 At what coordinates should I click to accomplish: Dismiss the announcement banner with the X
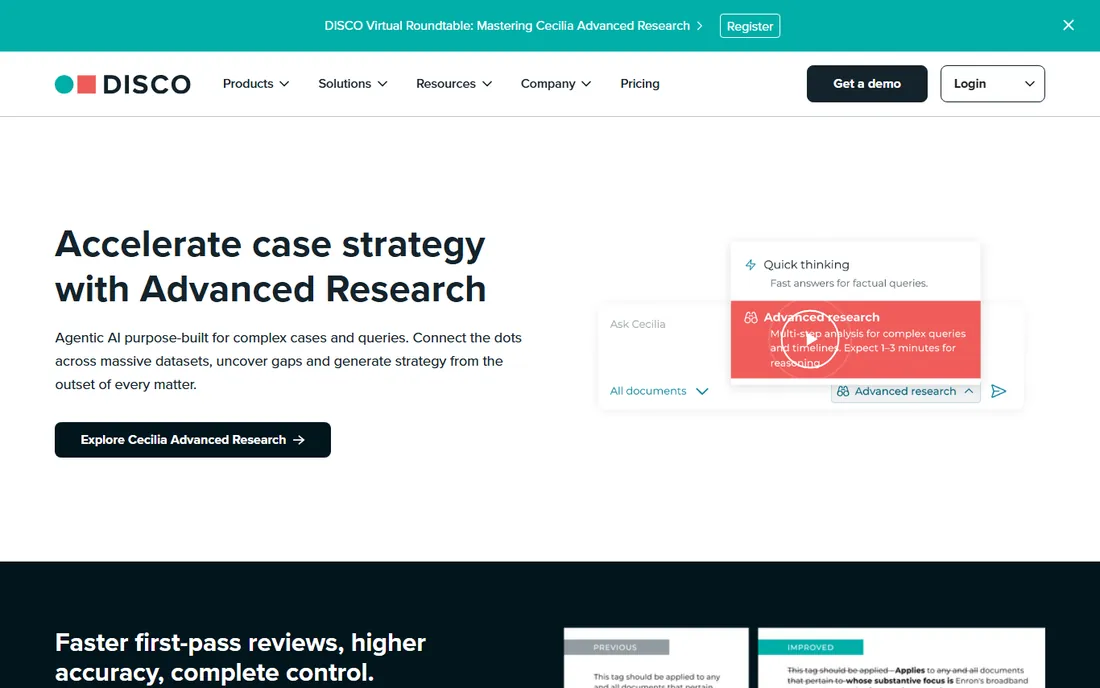(x=1068, y=25)
